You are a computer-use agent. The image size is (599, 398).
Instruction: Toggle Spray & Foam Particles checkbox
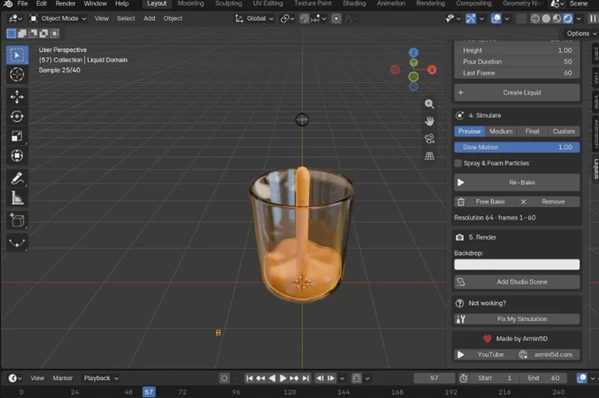click(458, 163)
